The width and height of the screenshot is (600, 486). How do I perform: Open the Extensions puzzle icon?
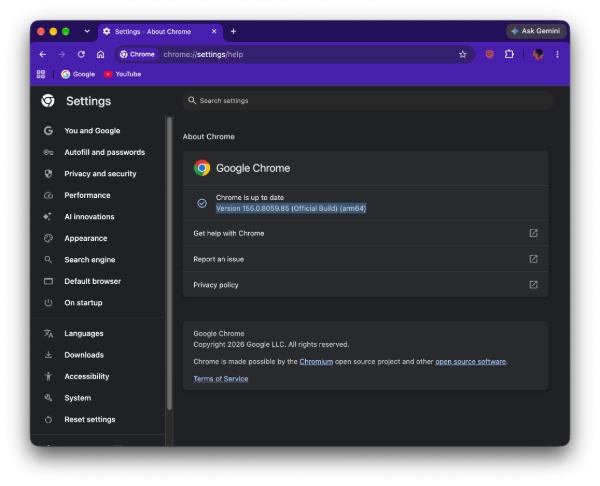(x=509, y=54)
